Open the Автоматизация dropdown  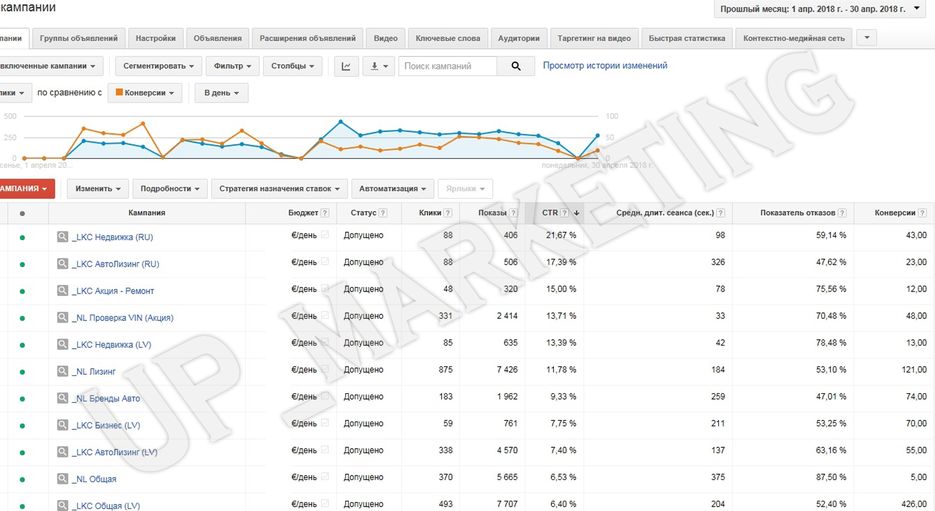point(392,188)
